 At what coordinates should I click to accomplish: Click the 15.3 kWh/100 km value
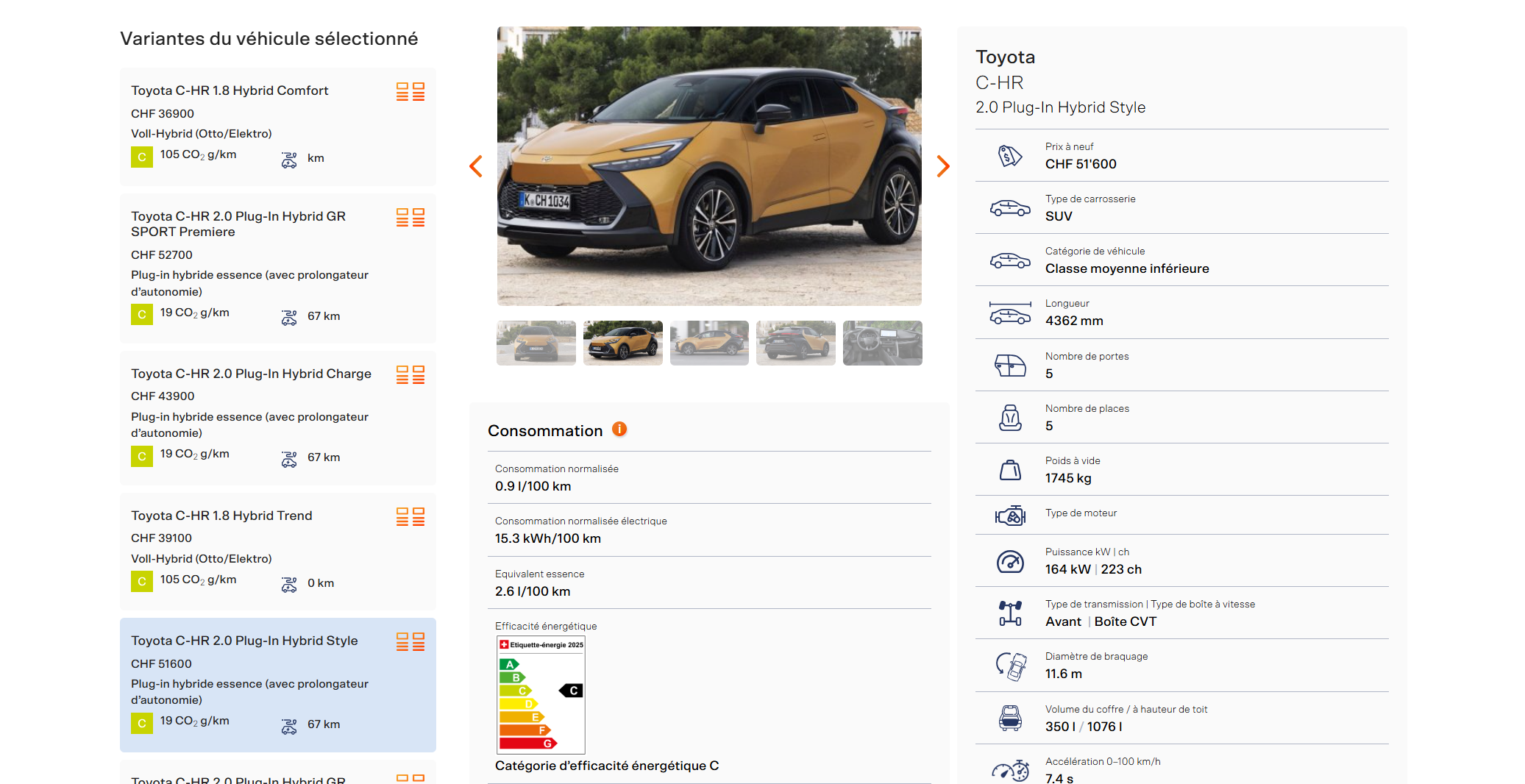pos(548,538)
